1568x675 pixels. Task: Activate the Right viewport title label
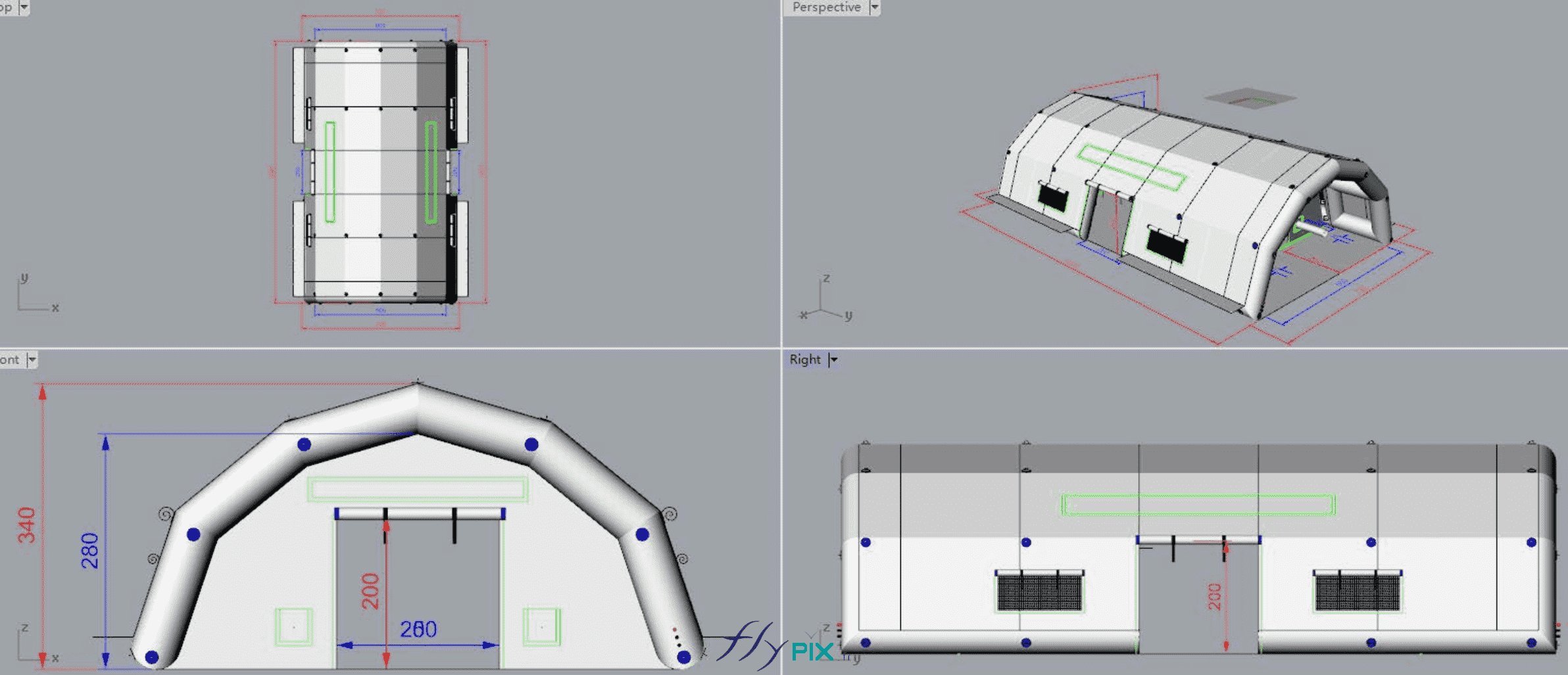click(x=805, y=360)
